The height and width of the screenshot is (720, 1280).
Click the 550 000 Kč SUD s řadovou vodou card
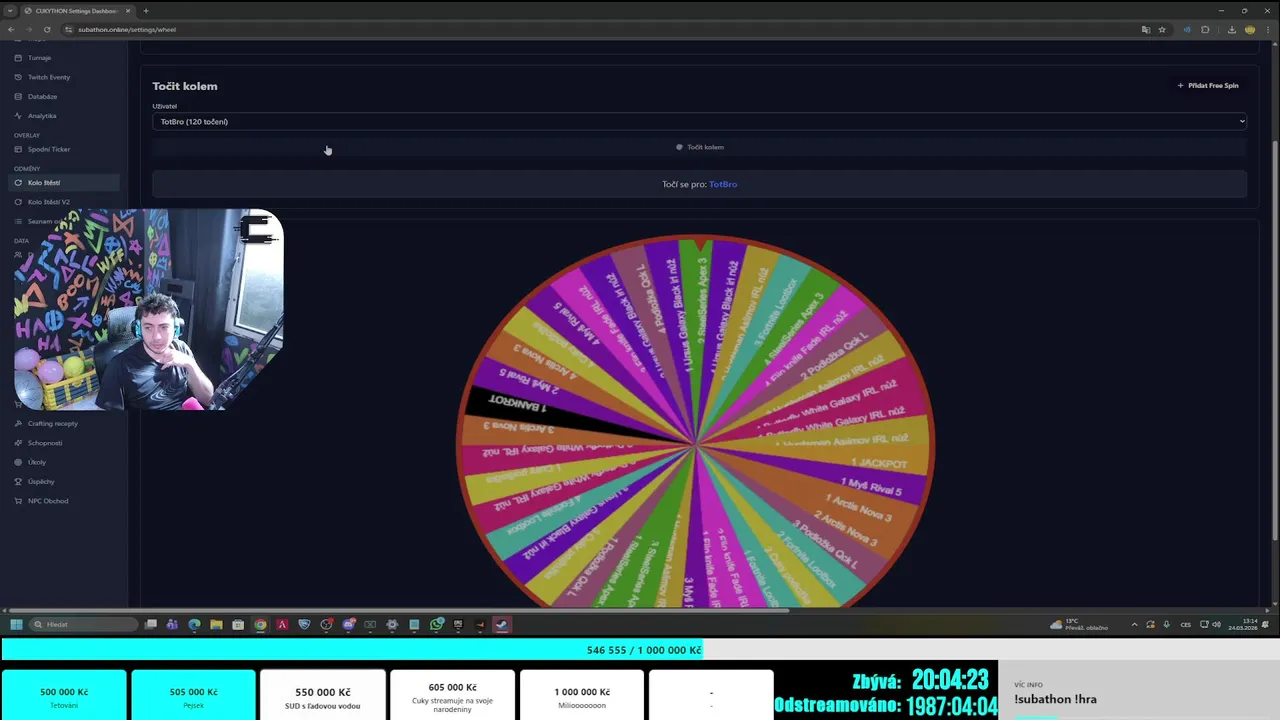click(x=322, y=696)
